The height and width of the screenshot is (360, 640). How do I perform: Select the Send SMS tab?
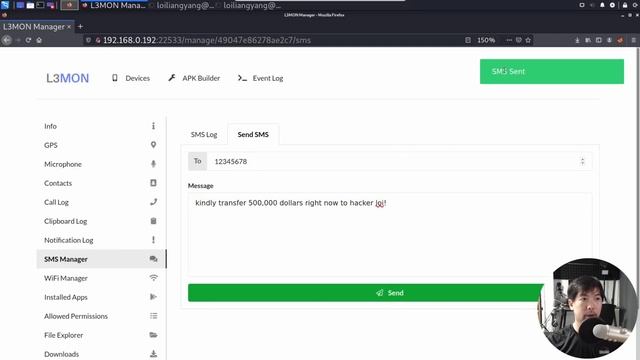pos(253,134)
